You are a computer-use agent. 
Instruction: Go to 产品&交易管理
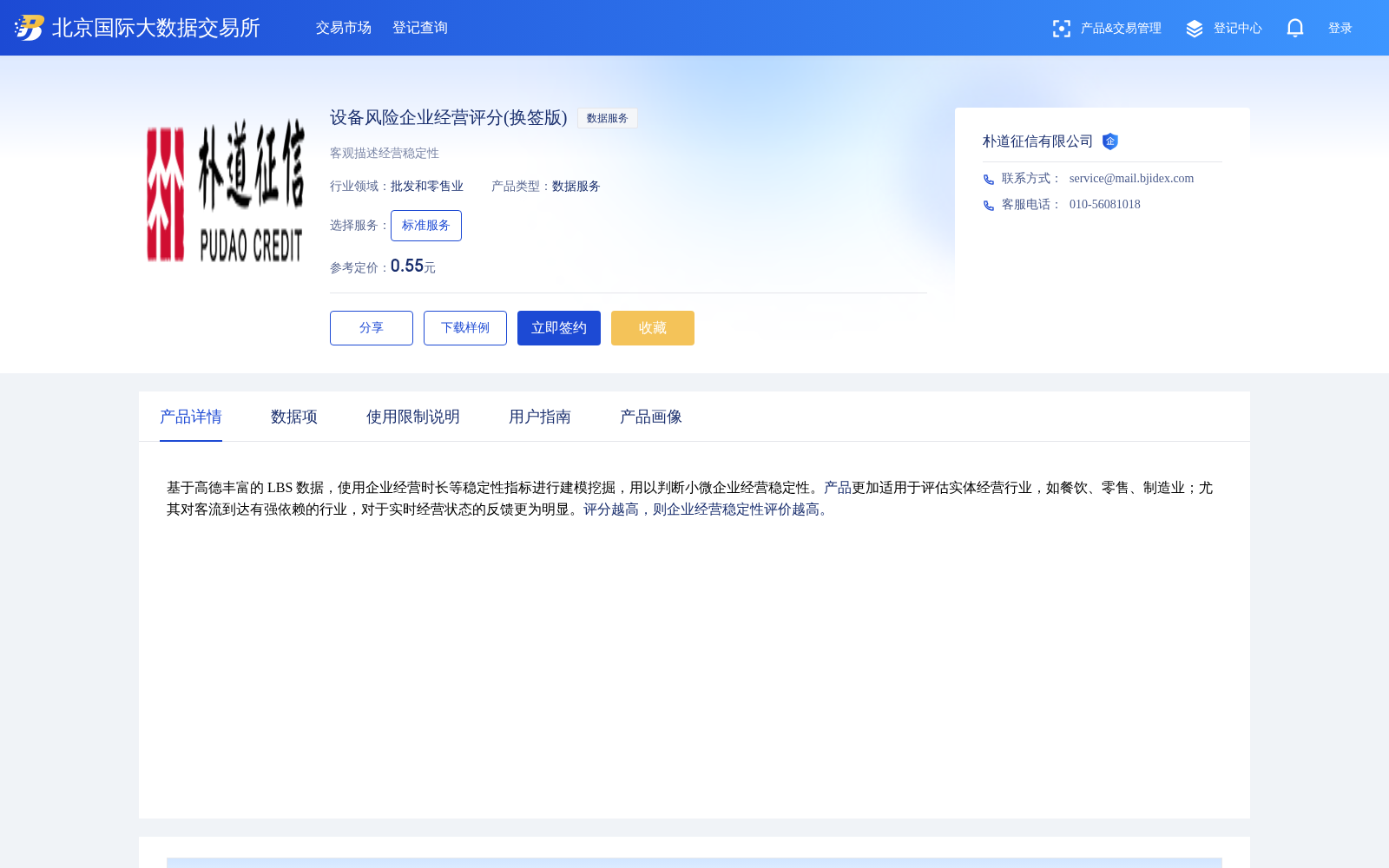coord(1121,29)
